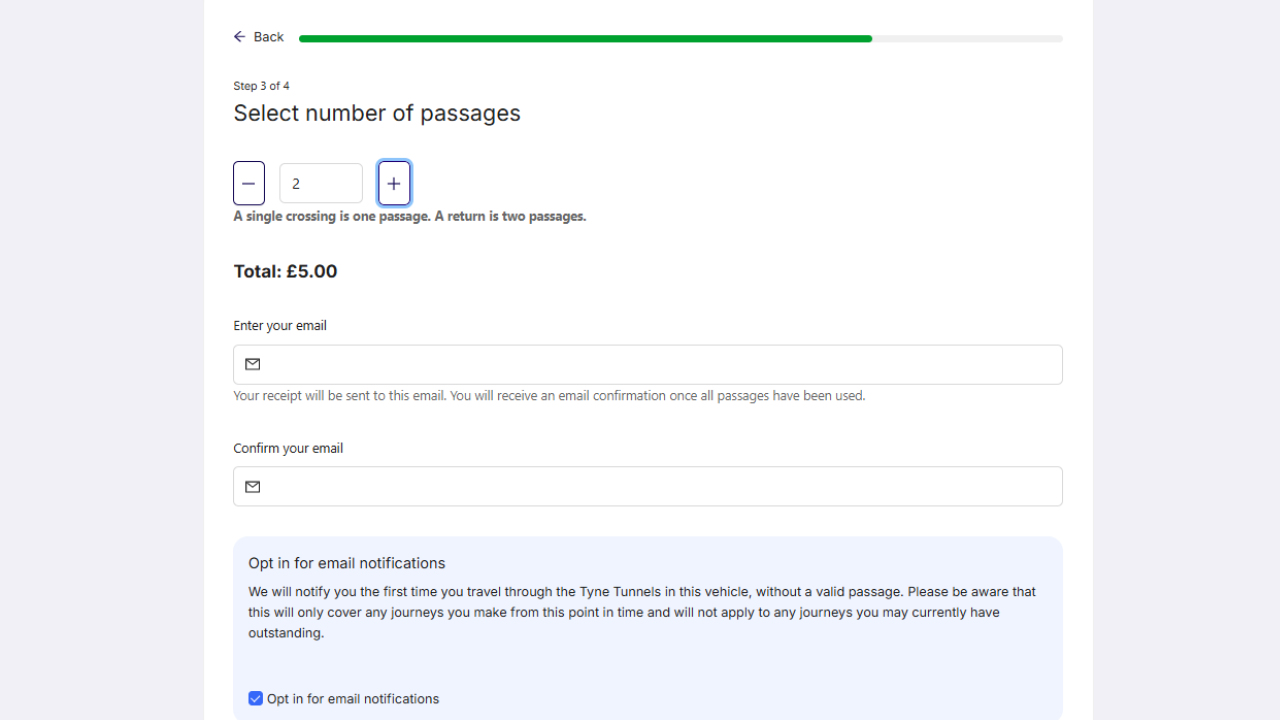Screen dimensions: 1280x720
Task: Click the "Step 3 of 4" indicator
Action: pyautogui.click(x=261, y=86)
